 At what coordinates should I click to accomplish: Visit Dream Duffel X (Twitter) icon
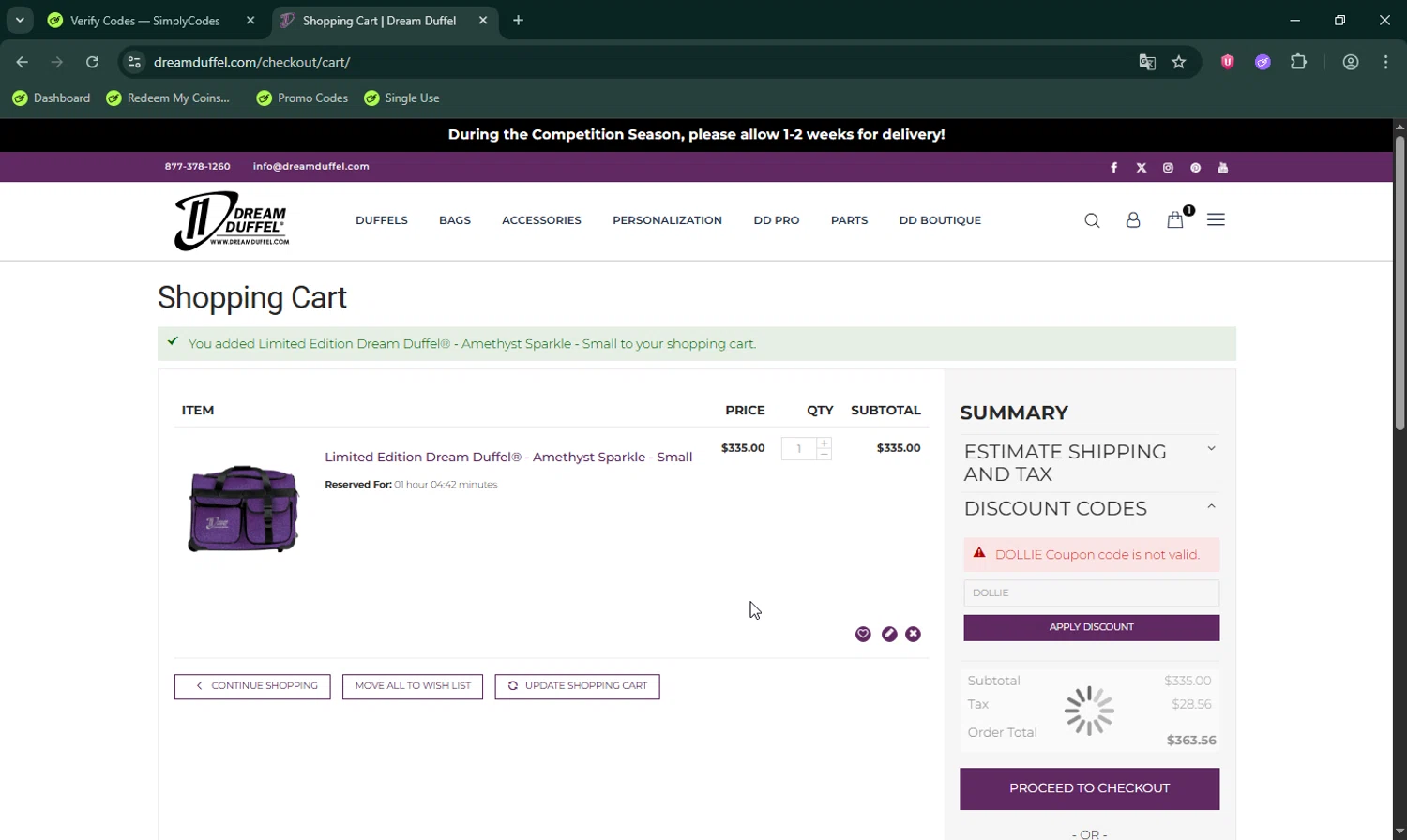(1142, 168)
